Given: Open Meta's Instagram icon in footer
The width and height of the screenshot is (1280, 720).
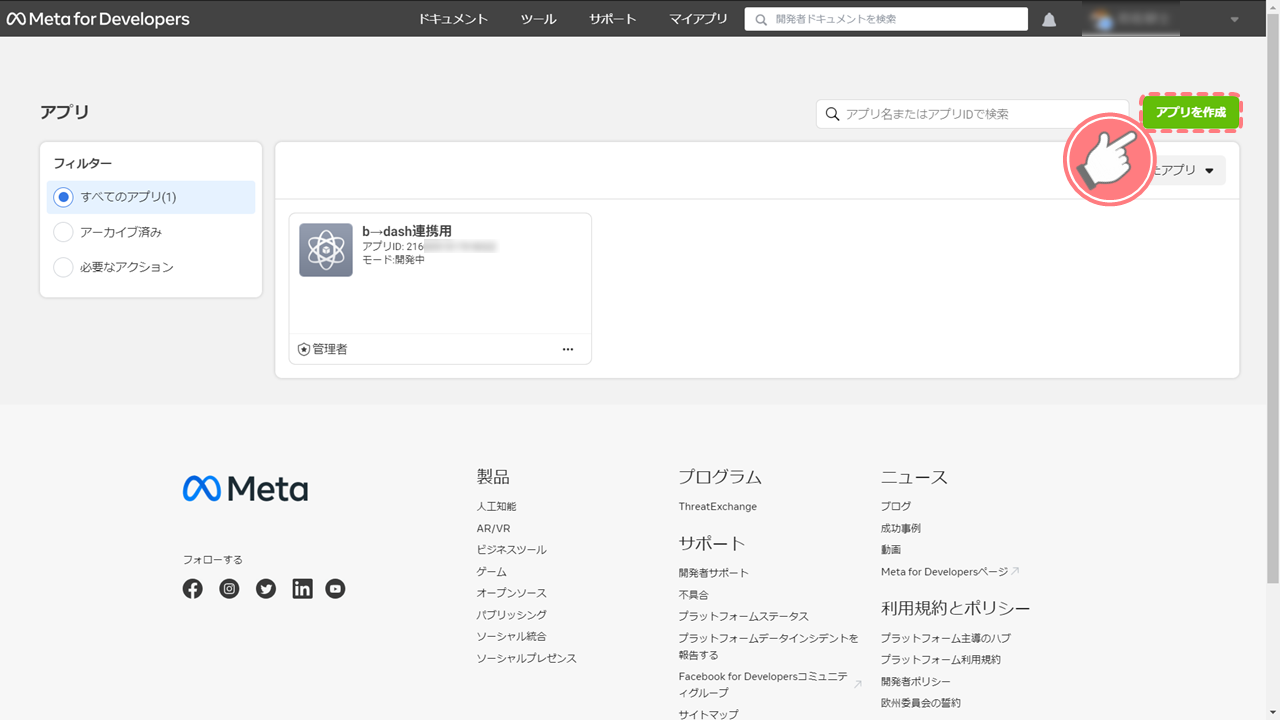Looking at the screenshot, I should [x=230, y=589].
